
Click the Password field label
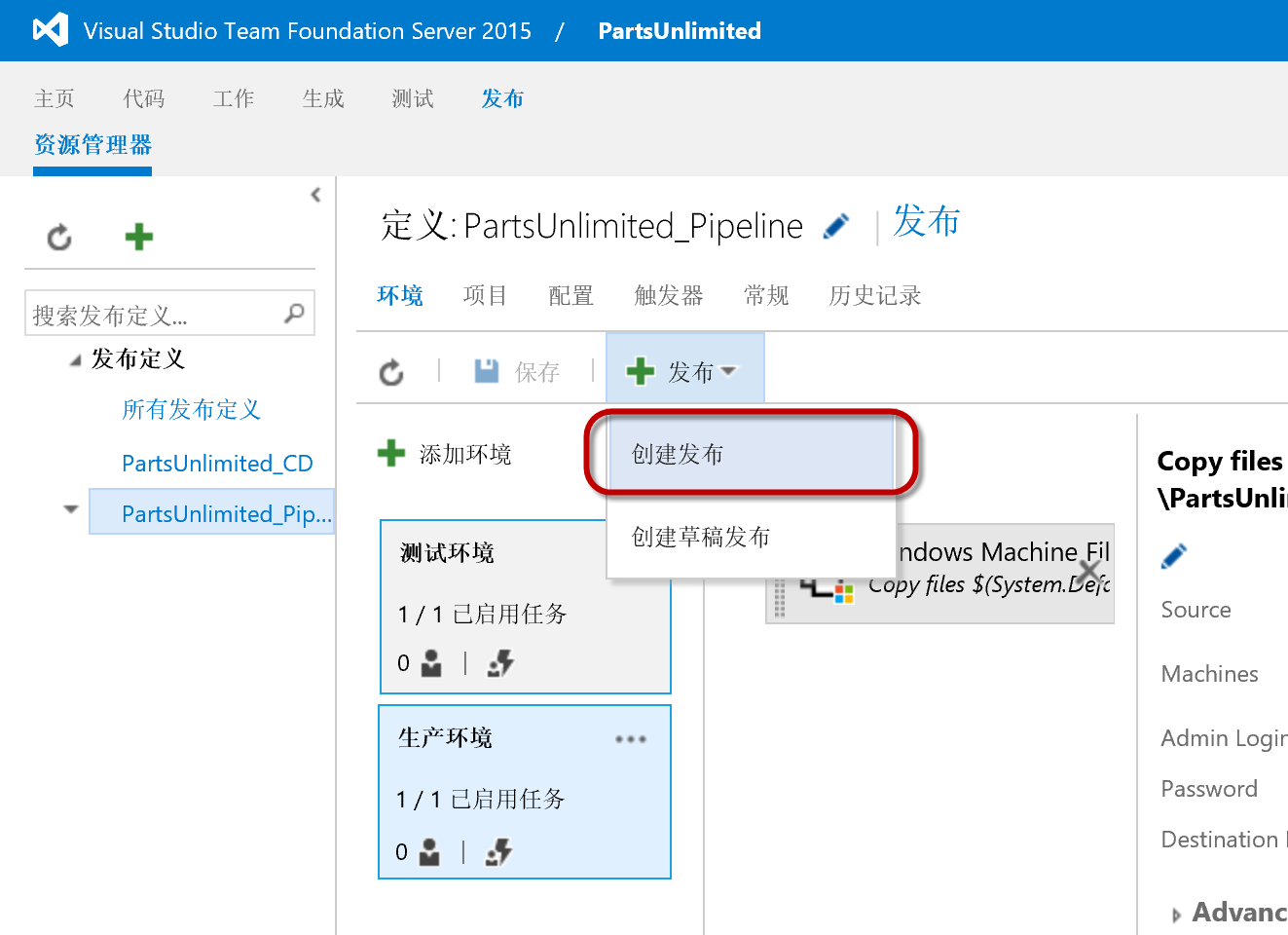[1209, 789]
